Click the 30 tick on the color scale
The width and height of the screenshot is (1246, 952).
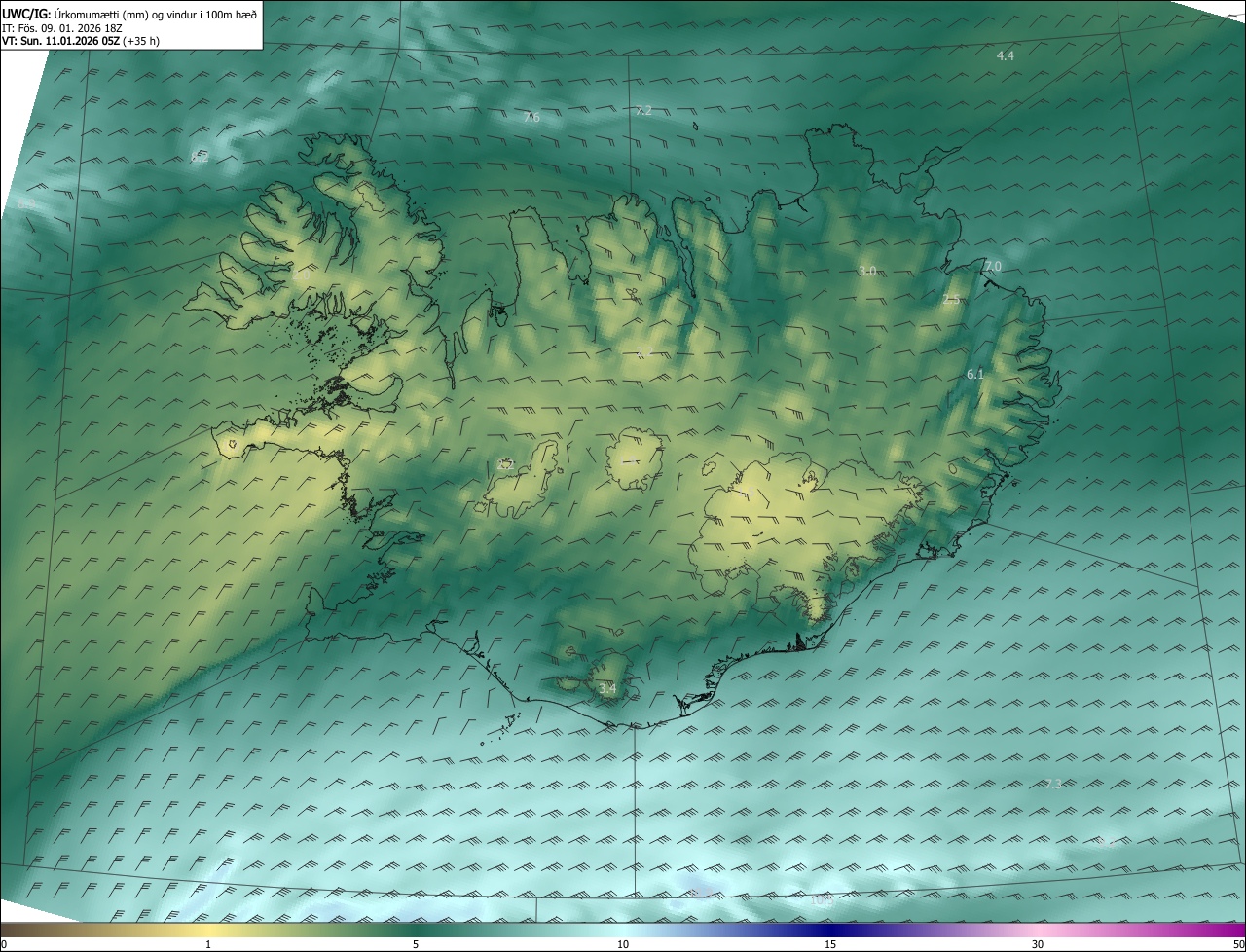(x=1038, y=944)
